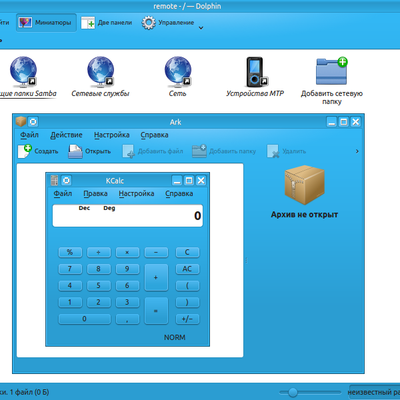Open Справка menu in KCalc
Screen dimensions: 400x400
pyautogui.click(x=179, y=194)
